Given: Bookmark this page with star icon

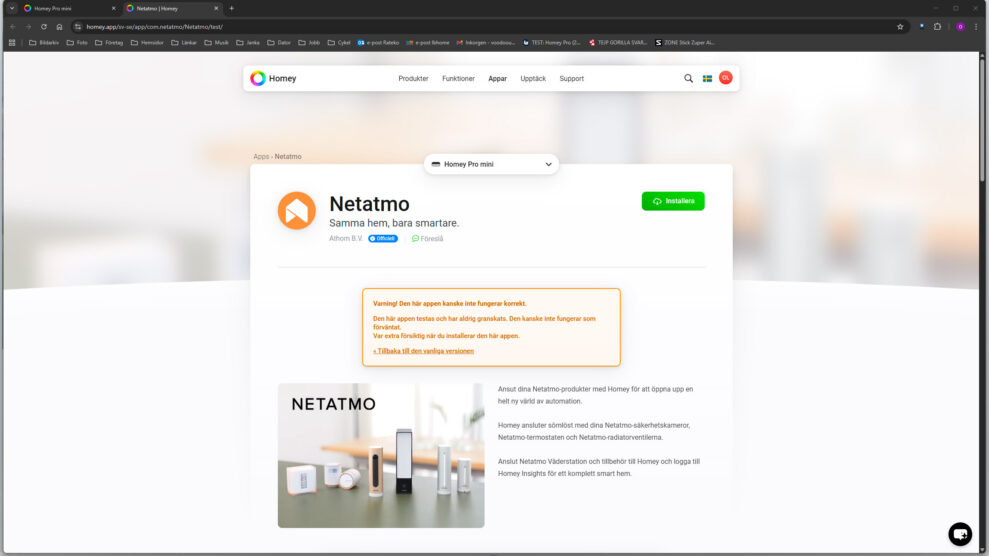Looking at the screenshot, I should (900, 26).
